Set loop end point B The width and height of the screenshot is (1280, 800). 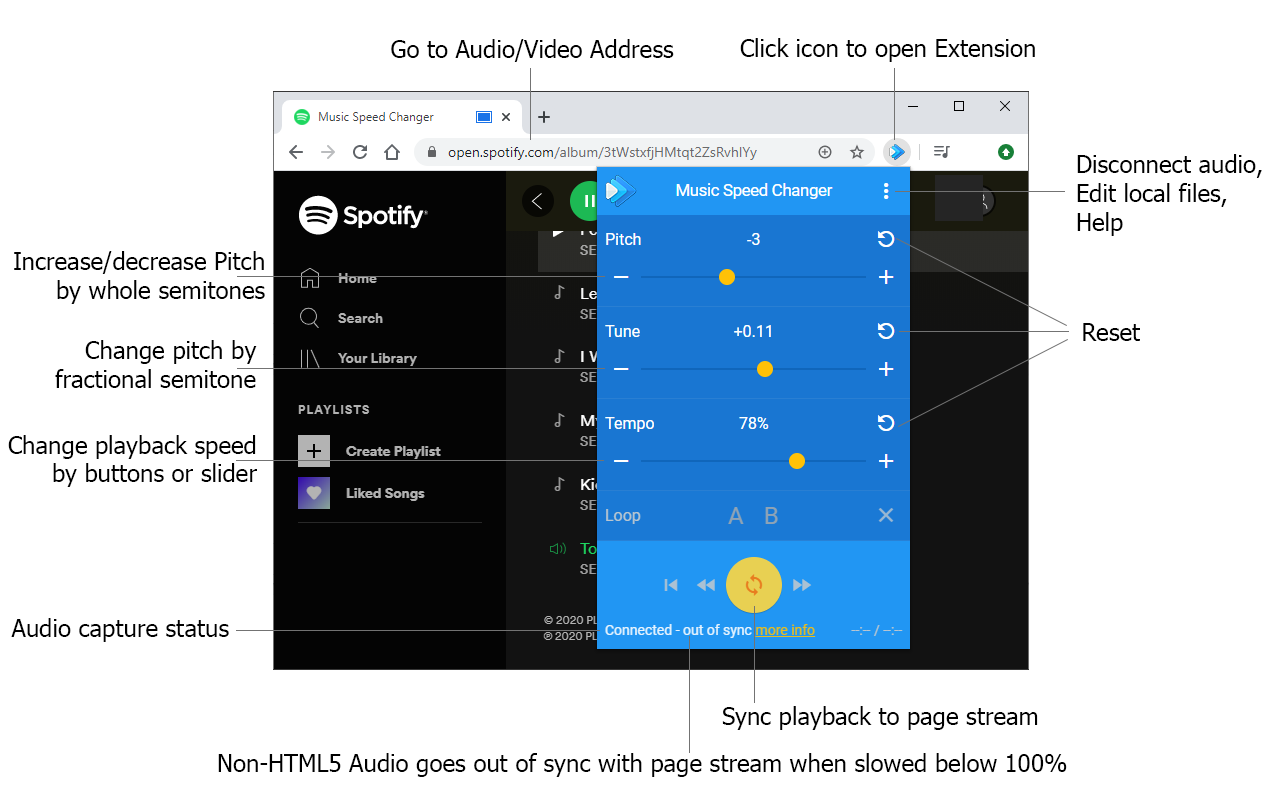771,516
